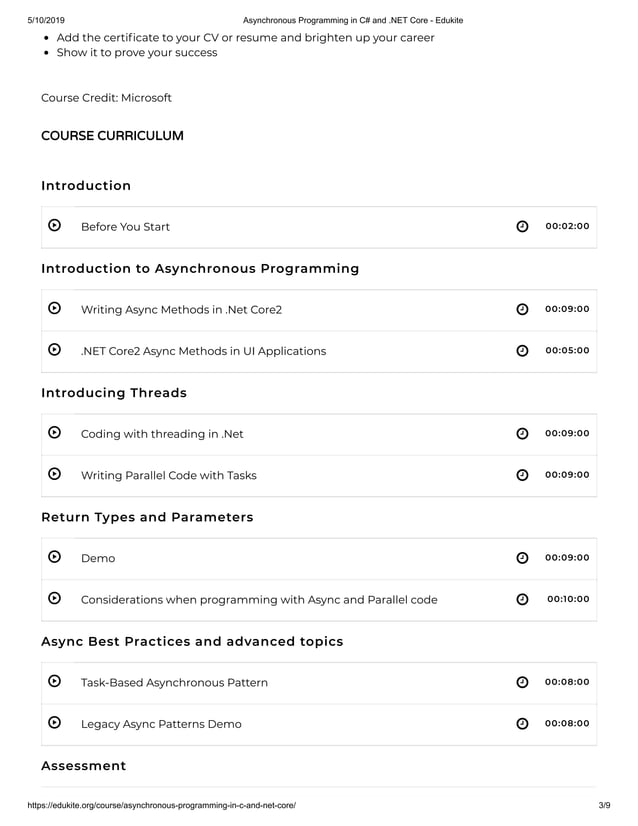
Task: Click clock icon on Before You Start row
Action: (x=522, y=227)
